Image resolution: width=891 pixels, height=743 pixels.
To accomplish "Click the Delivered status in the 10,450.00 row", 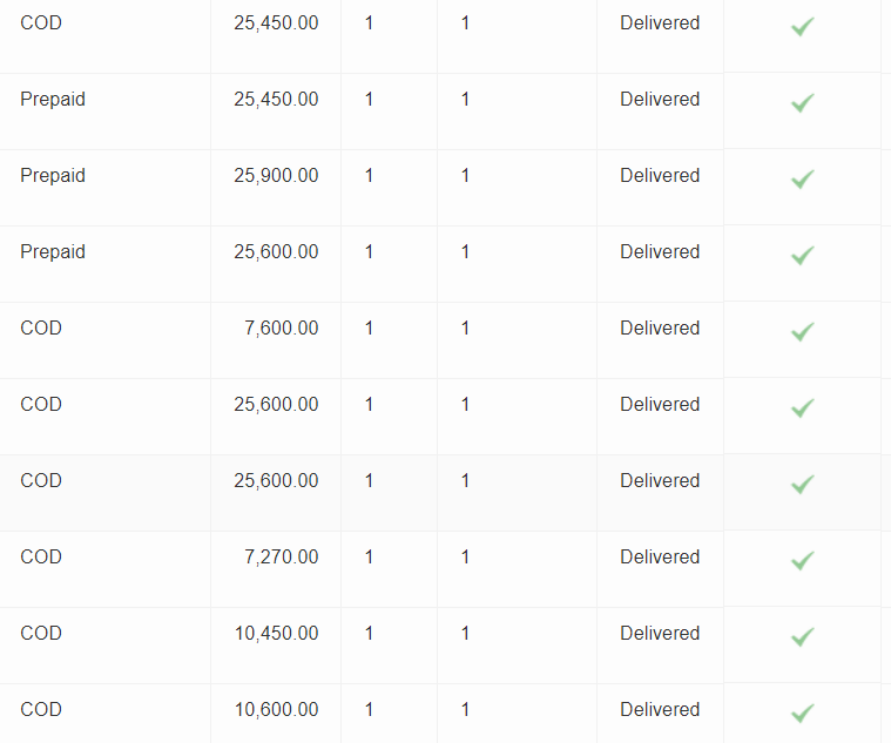I will click(660, 633).
